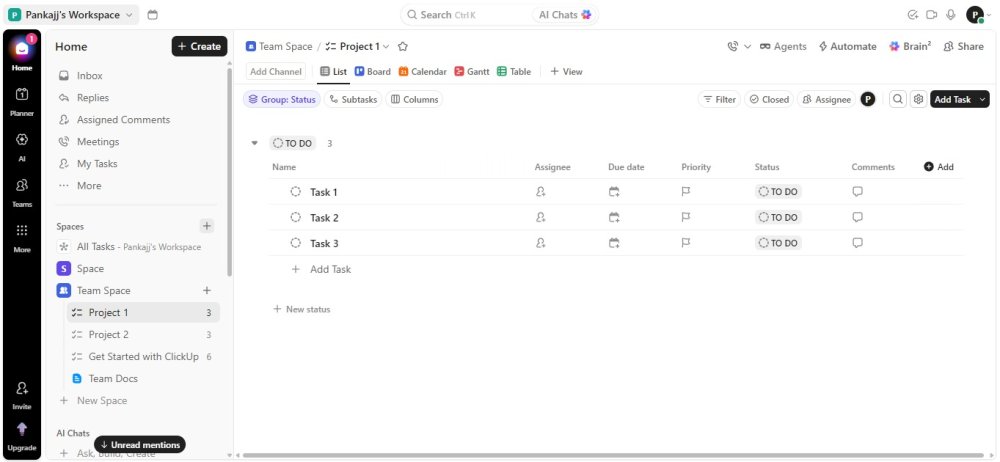
Task: Open the Add Task dropdown arrow
Action: [982, 100]
